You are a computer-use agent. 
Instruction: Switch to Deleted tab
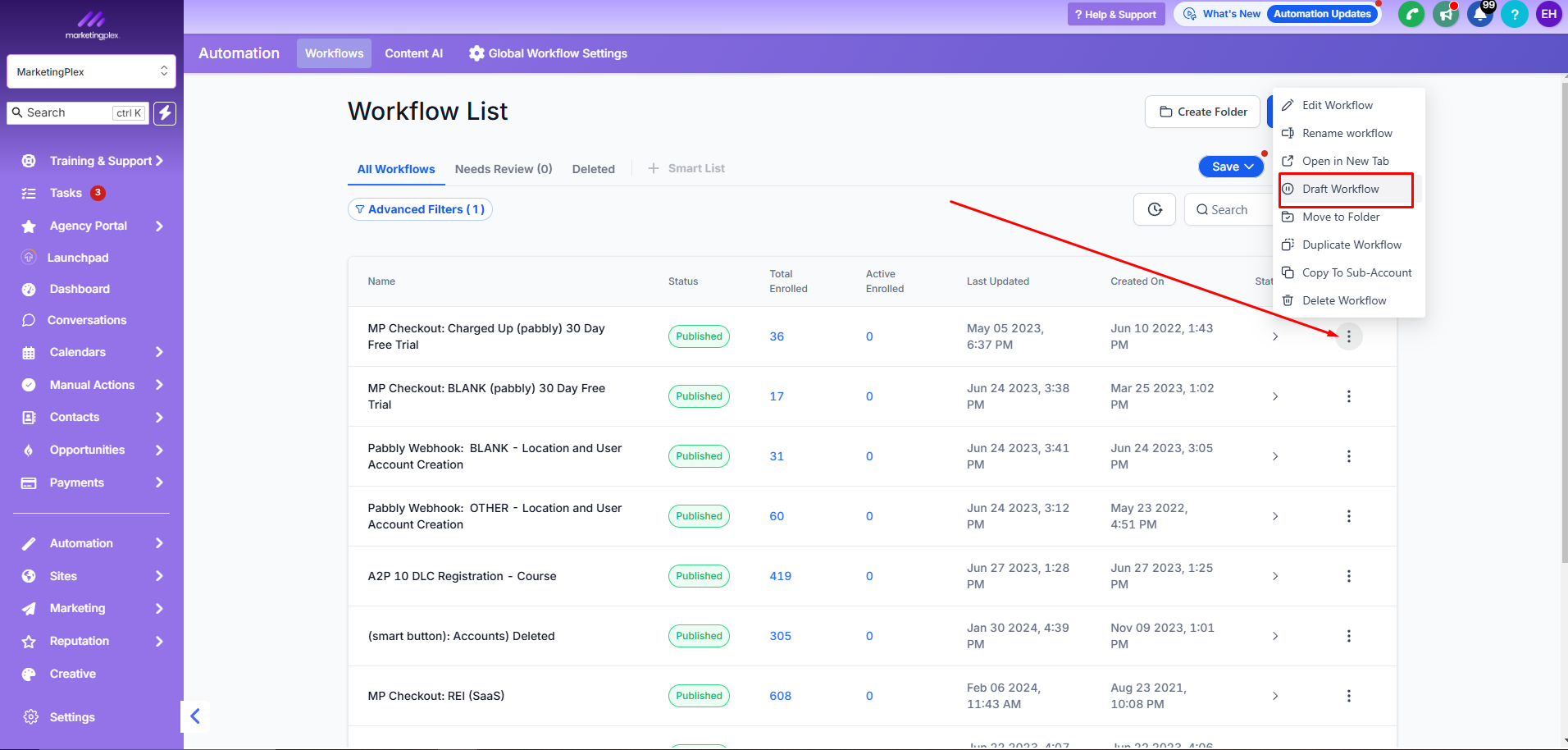tap(594, 169)
